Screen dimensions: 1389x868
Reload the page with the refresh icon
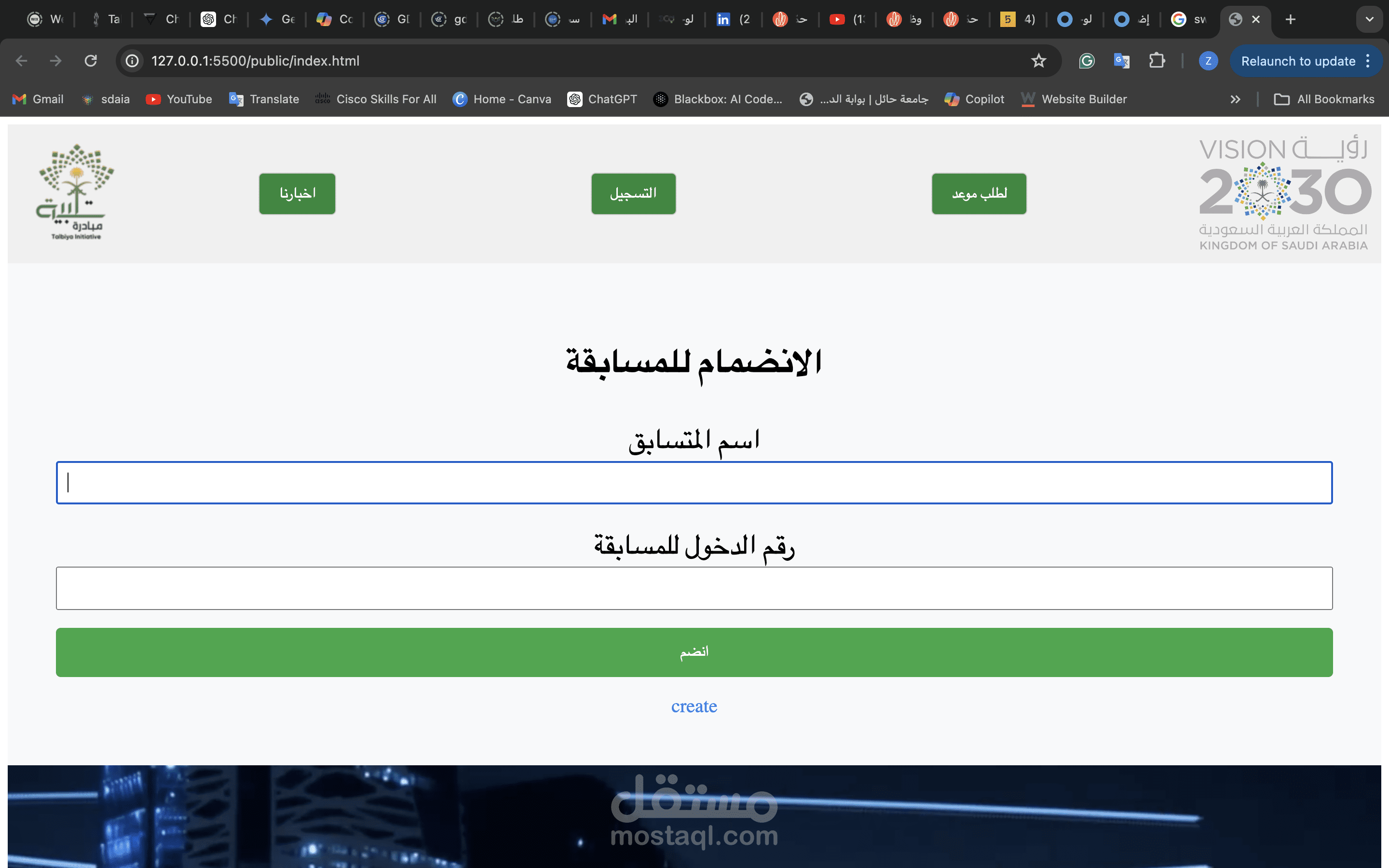tap(91, 61)
